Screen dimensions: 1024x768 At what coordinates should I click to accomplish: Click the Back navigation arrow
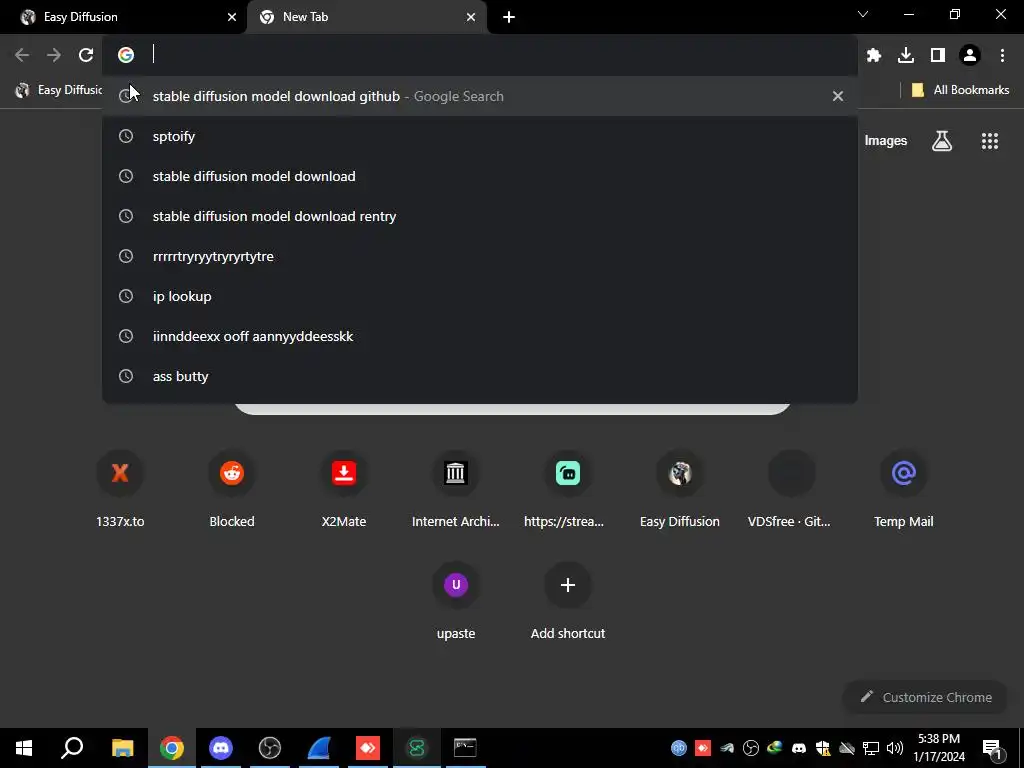[x=22, y=56]
